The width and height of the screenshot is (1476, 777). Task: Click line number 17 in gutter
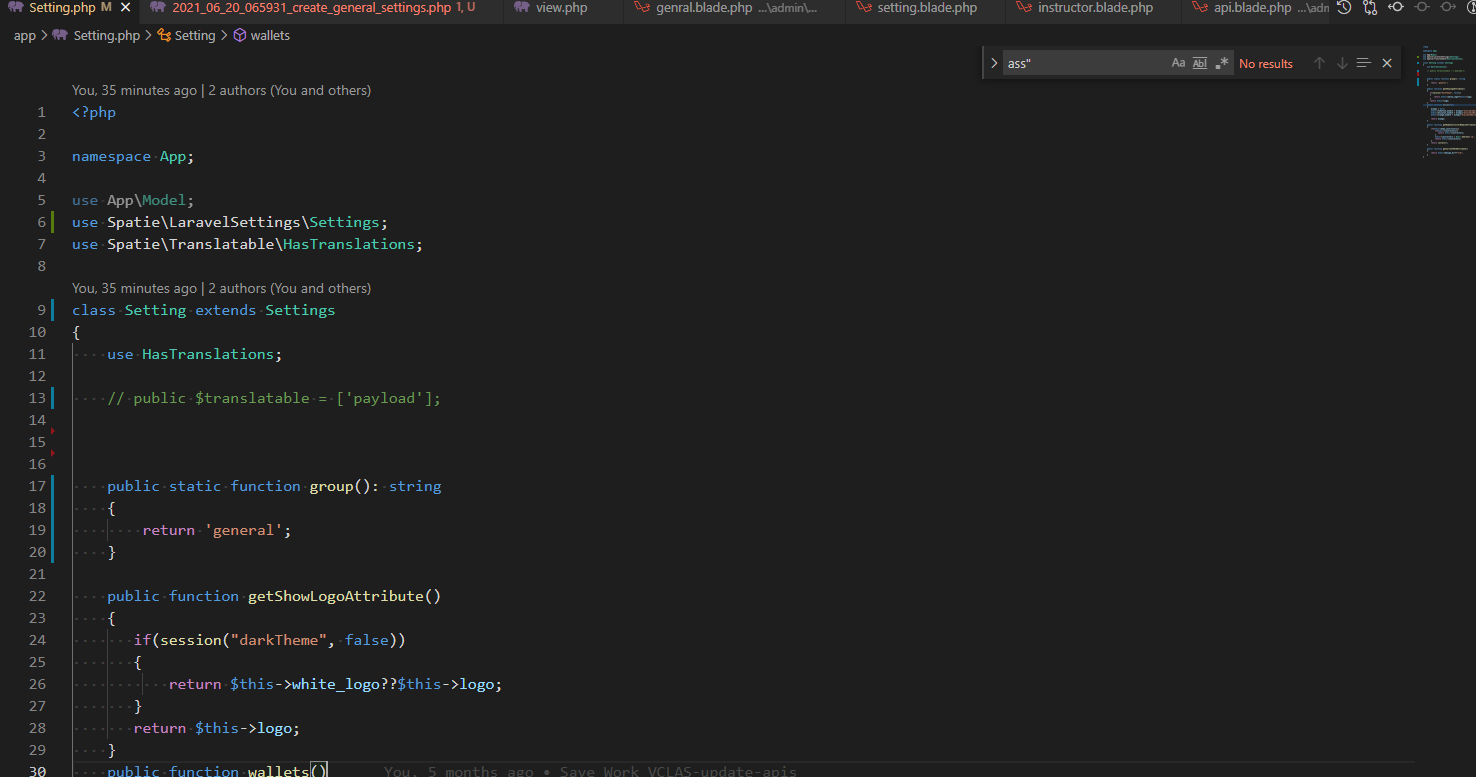coord(37,486)
